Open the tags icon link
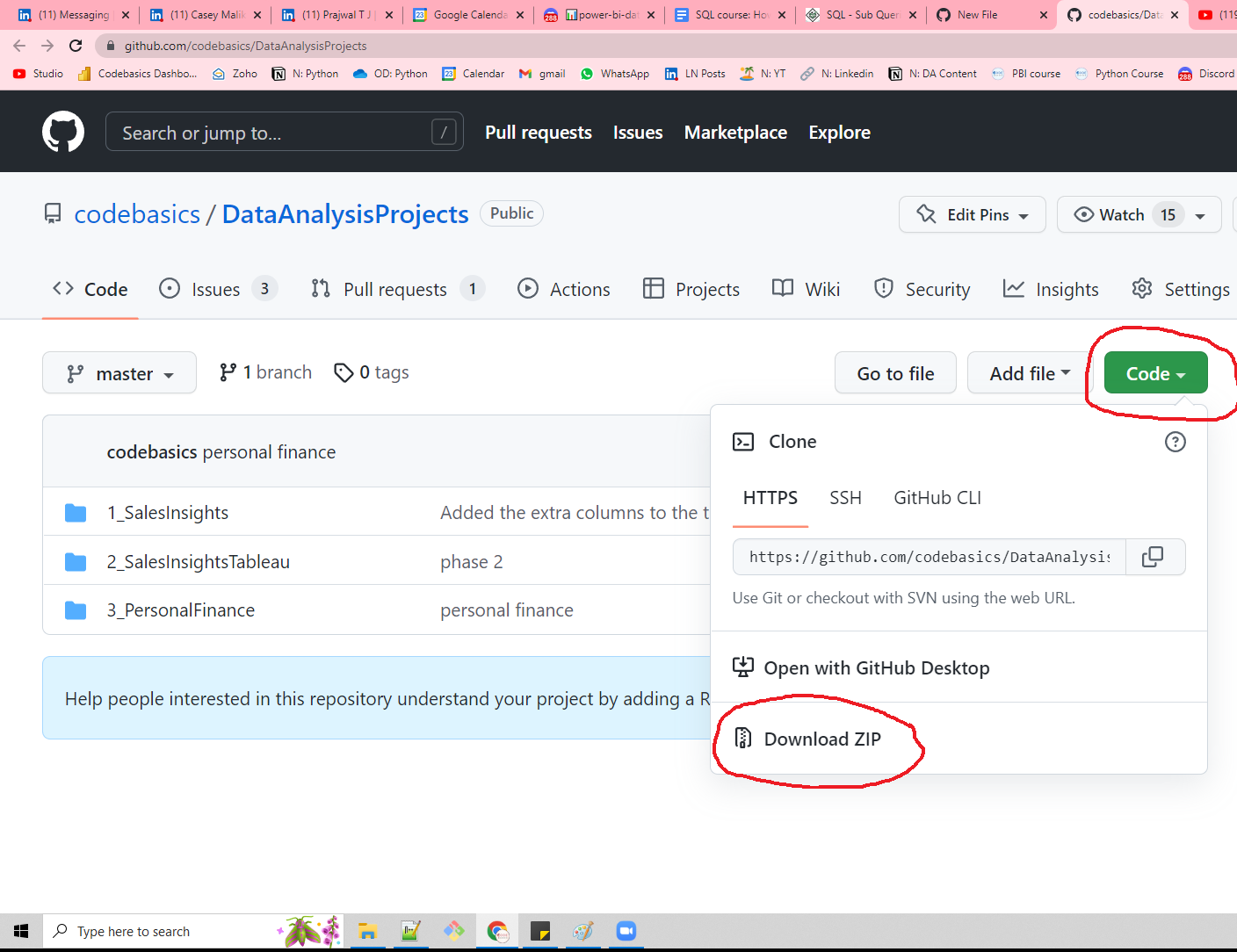The height and width of the screenshot is (952, 1237). [x=371, y=373]
